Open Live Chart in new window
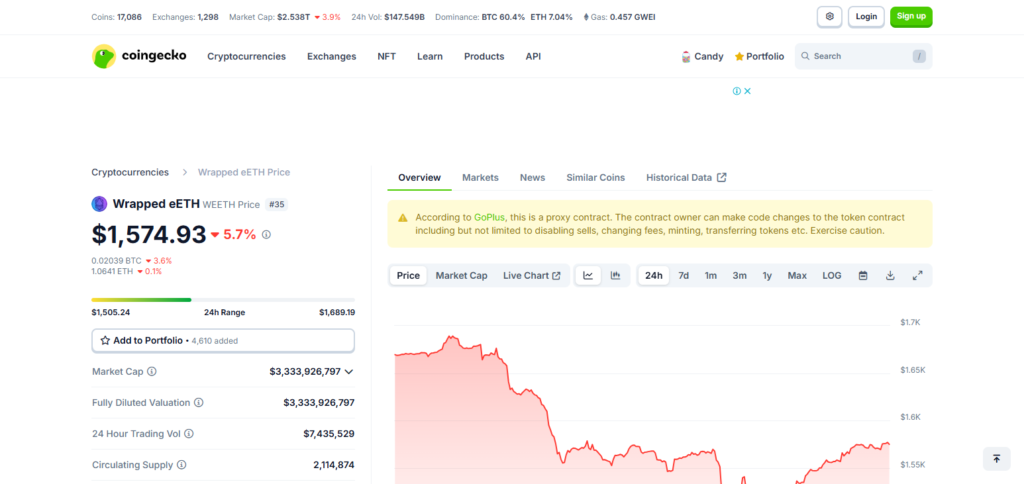1024x484 pixels. tap(532, 276)
